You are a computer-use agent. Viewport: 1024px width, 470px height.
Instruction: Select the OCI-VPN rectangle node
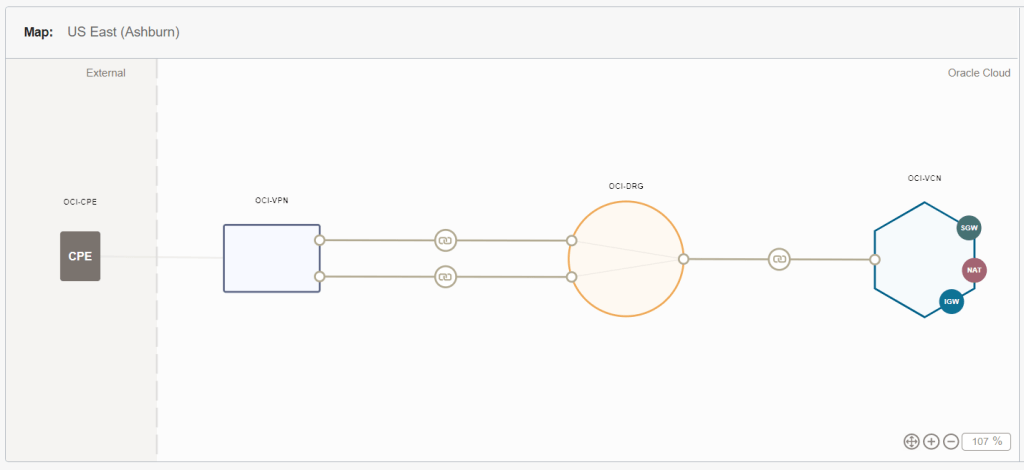pyautogui.click(x=271, y=258)
